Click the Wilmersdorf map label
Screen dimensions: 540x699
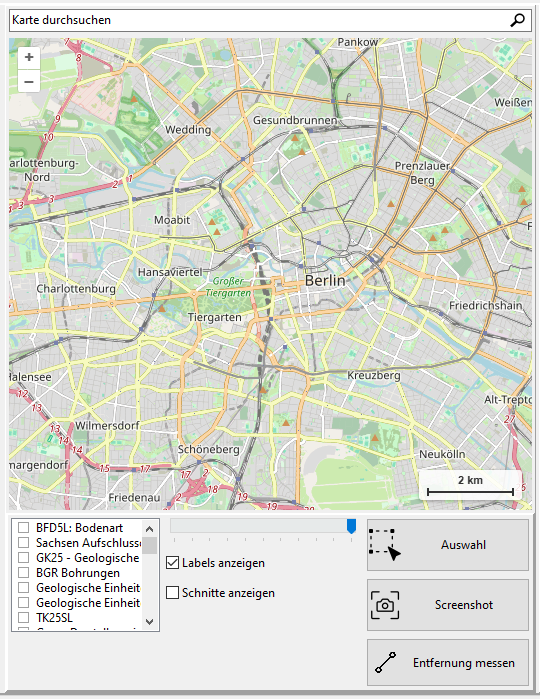(107, 425)
